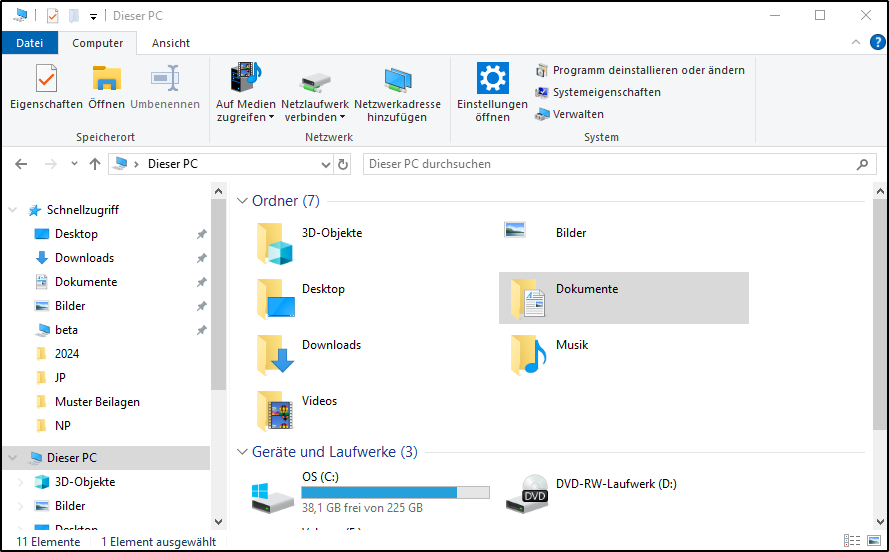The width and height of the screenshot is (889, 552).
Task: Click the search magnifier icon
Action: pyautogui.click(x=862, y=164)
